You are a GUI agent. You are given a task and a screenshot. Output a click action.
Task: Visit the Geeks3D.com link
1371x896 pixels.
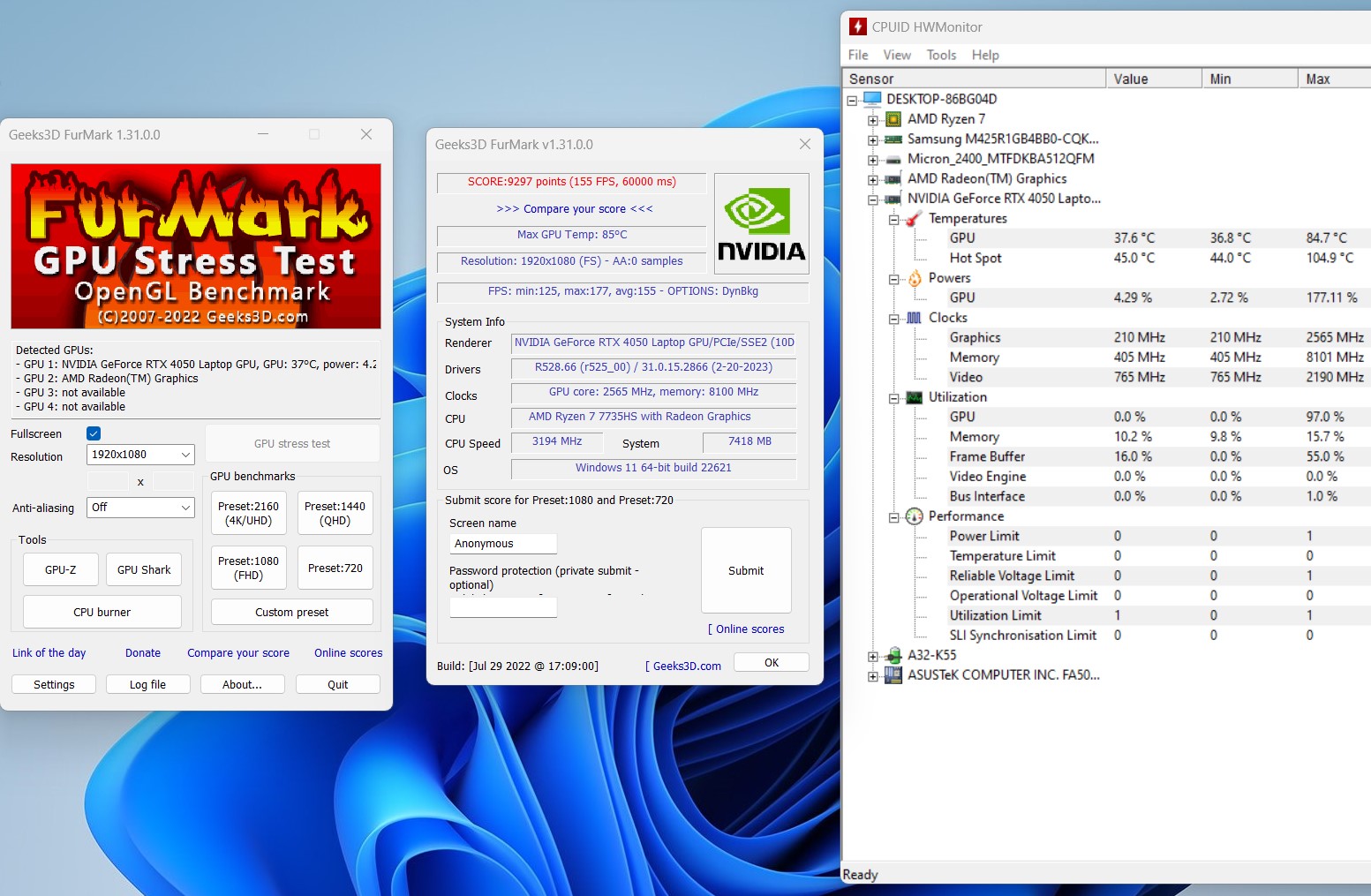(x=683, y=666)
